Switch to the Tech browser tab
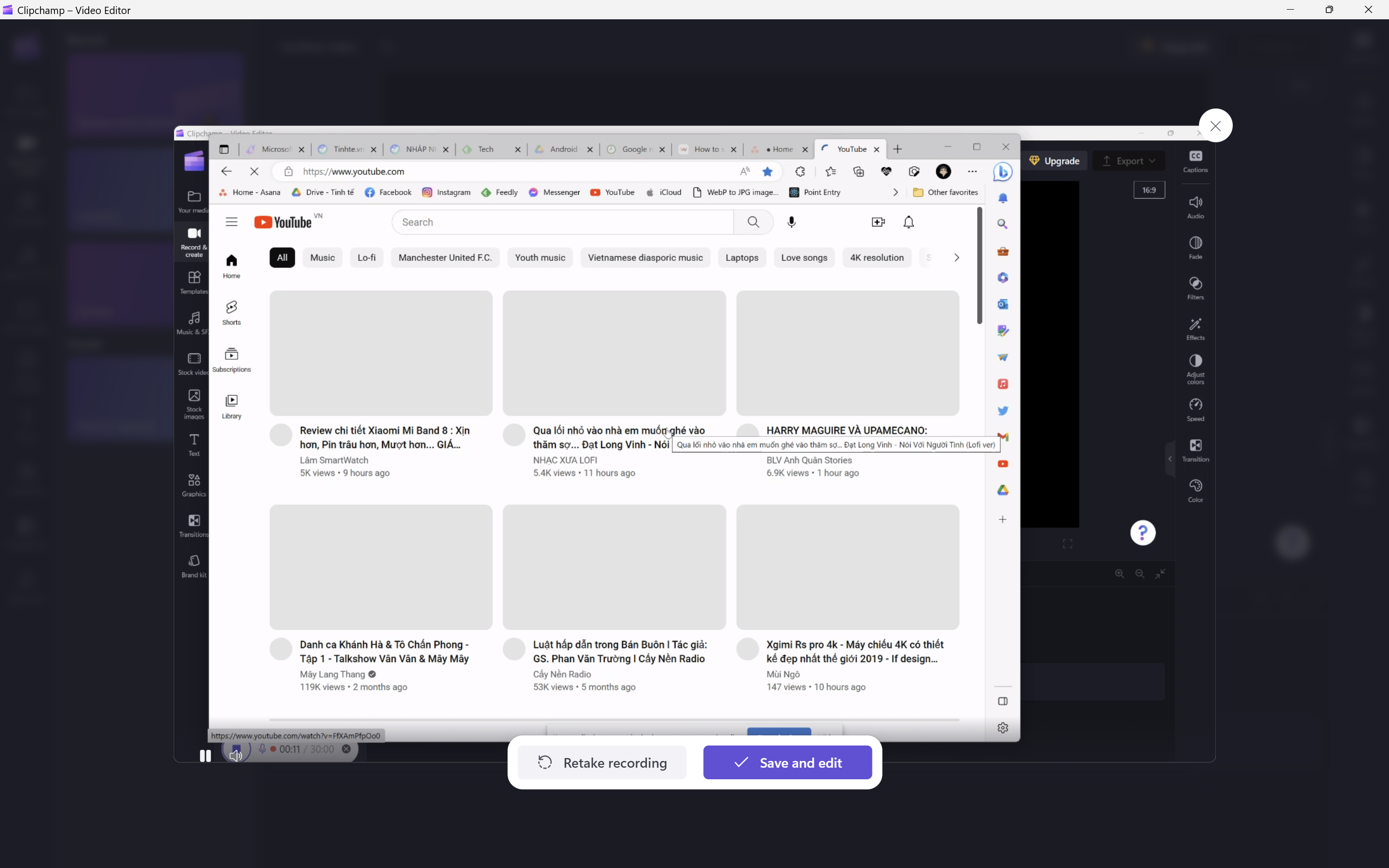1389x868 pixels. pyautogui.click(x=492, y=149)
